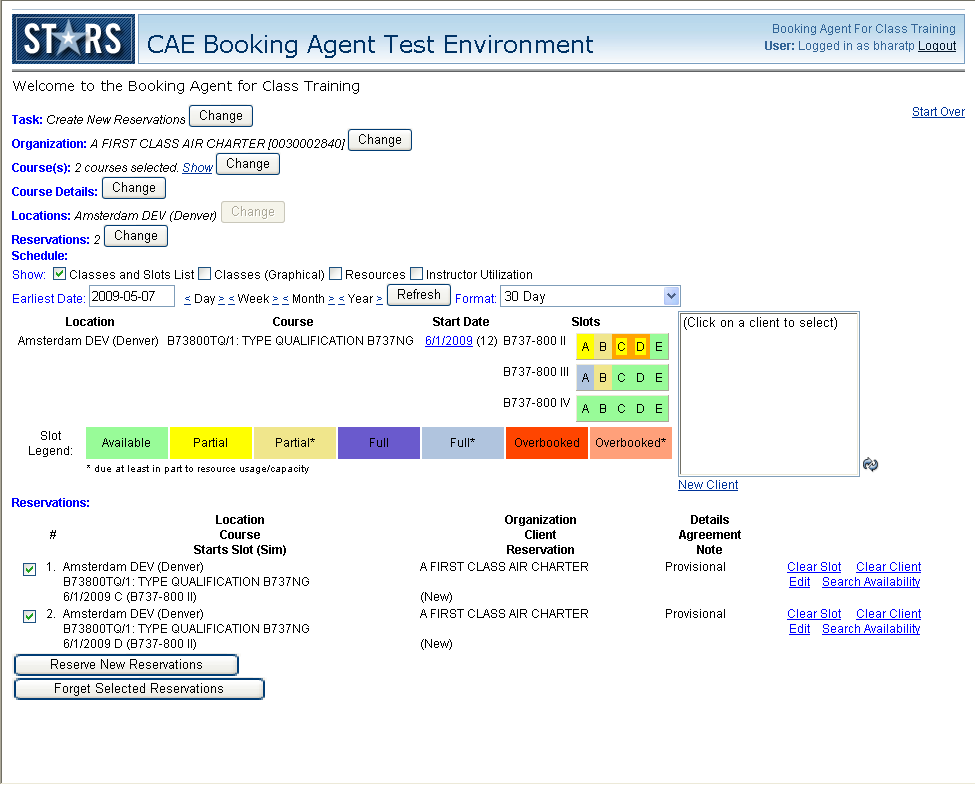Open the 6/1/2009 start date link

[448, 341]
